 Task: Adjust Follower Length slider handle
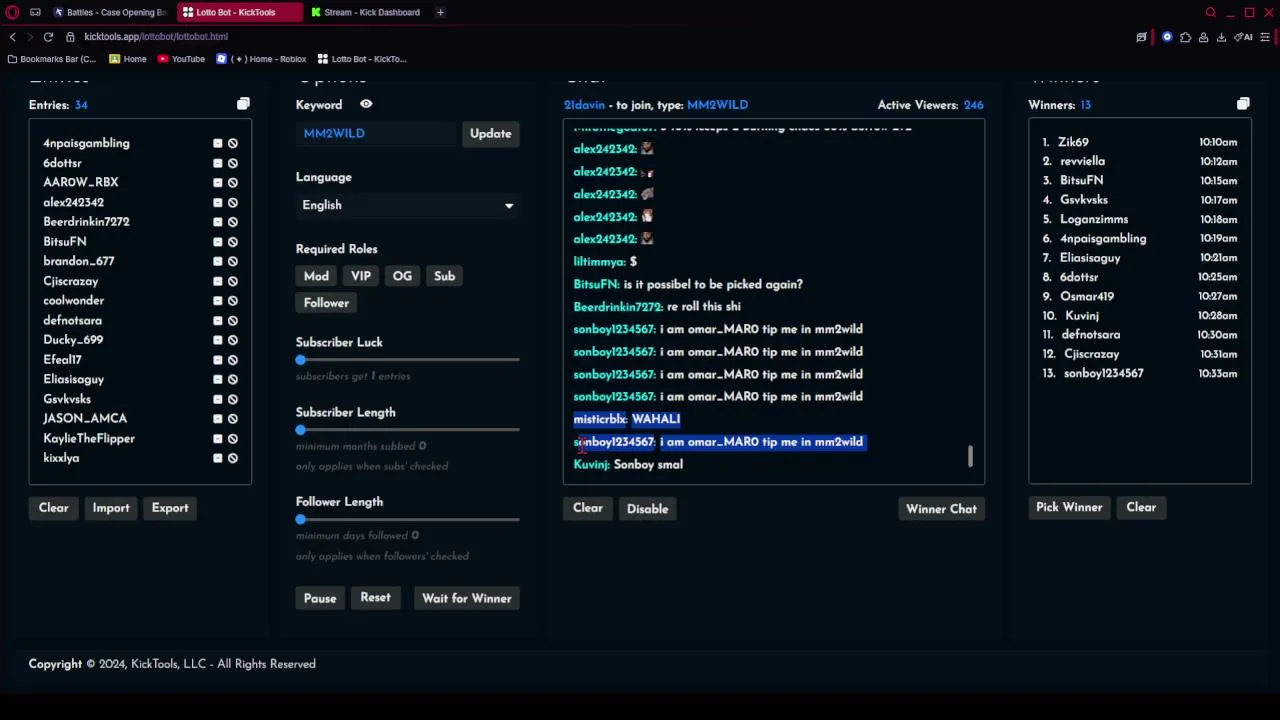point(300,519)
